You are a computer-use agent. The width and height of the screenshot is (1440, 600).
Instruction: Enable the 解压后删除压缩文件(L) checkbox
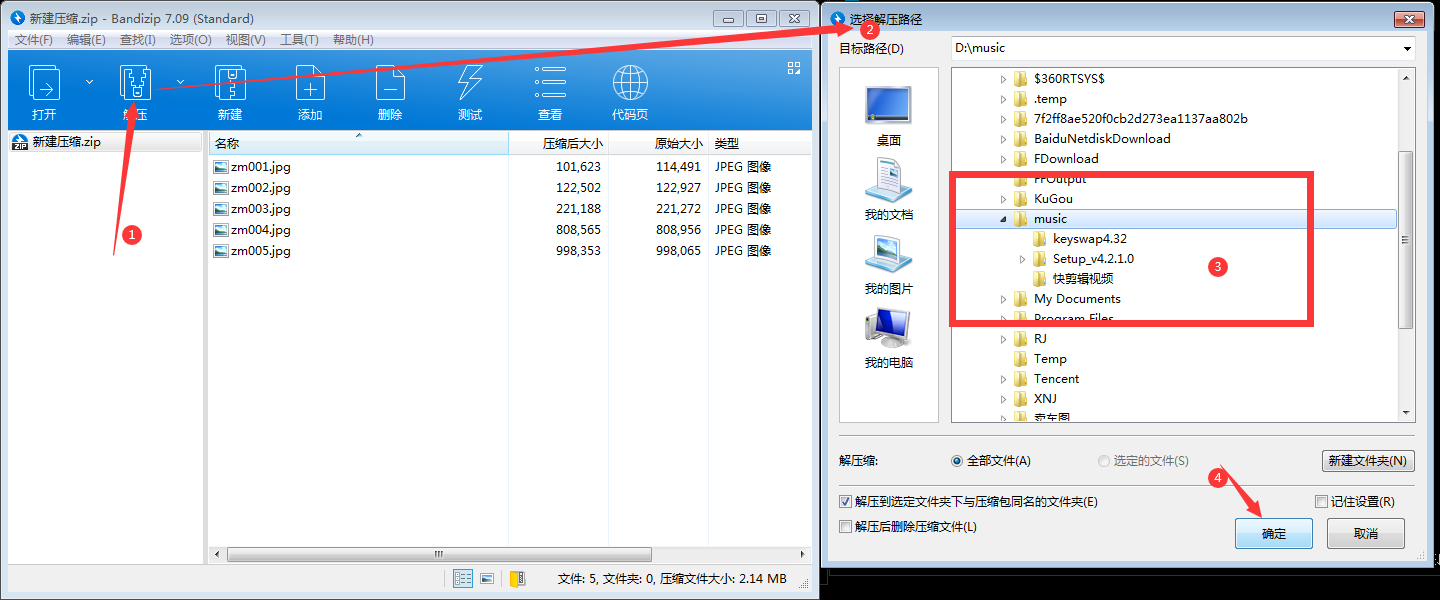pyautogui.click(x=846, y=527)
